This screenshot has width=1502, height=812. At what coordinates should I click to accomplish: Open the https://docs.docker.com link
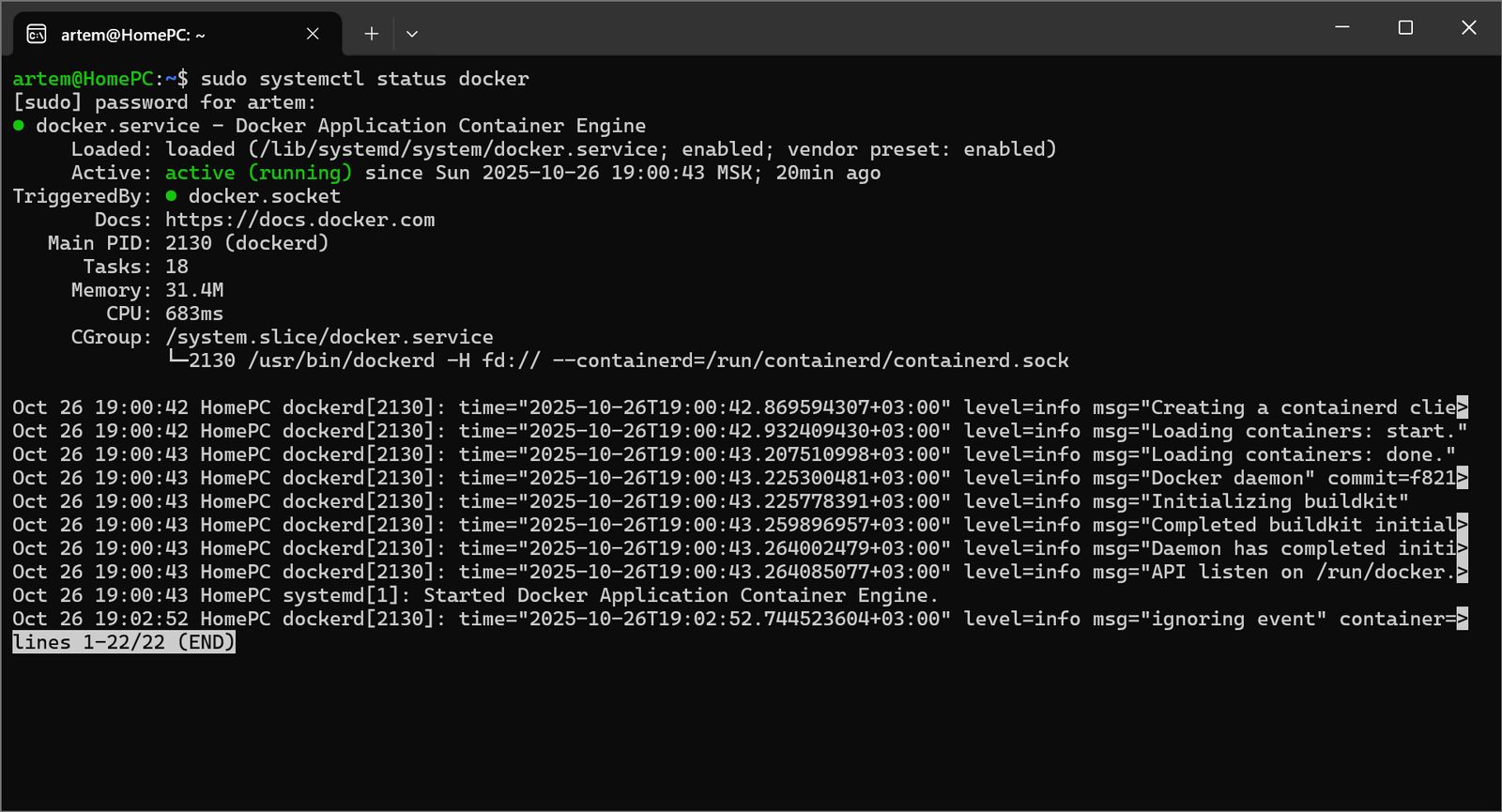click(x=299, y=220)
